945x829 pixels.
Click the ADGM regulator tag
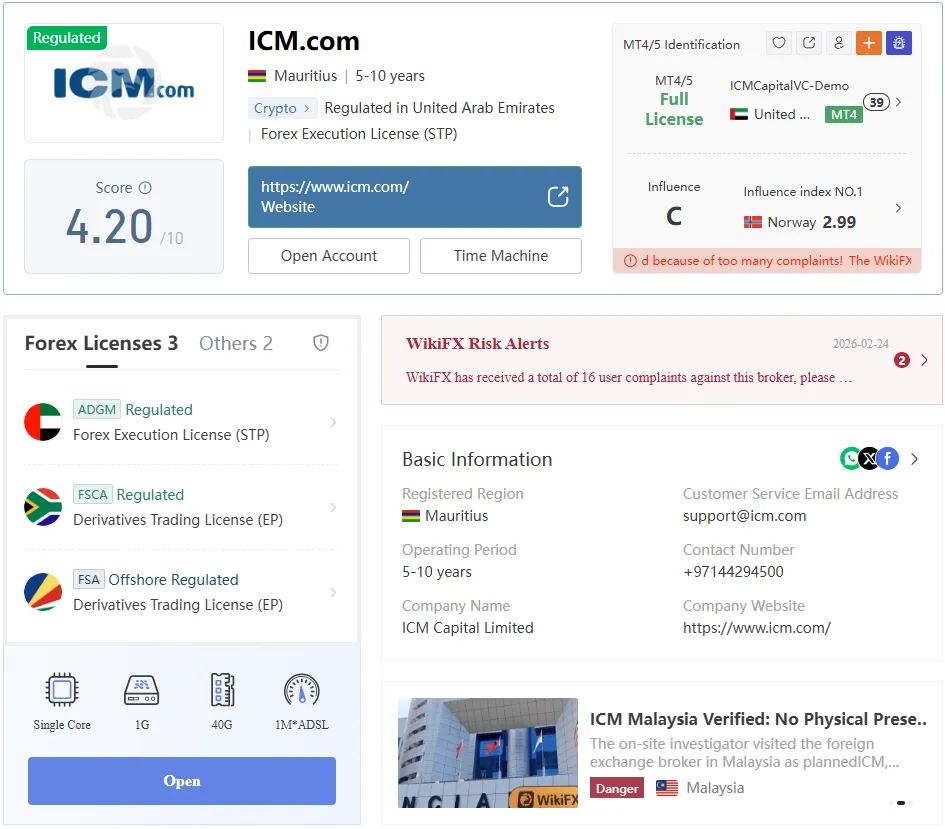(96, 410)
